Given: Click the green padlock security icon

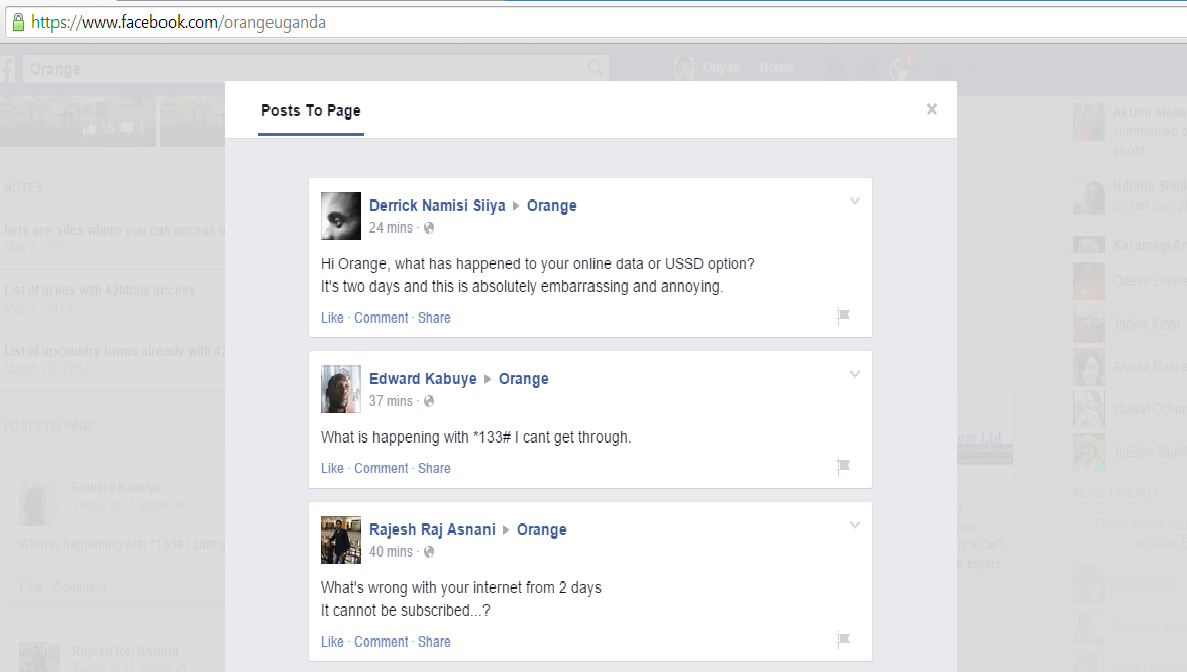Looking at the screenshot, I should (18, 23).
